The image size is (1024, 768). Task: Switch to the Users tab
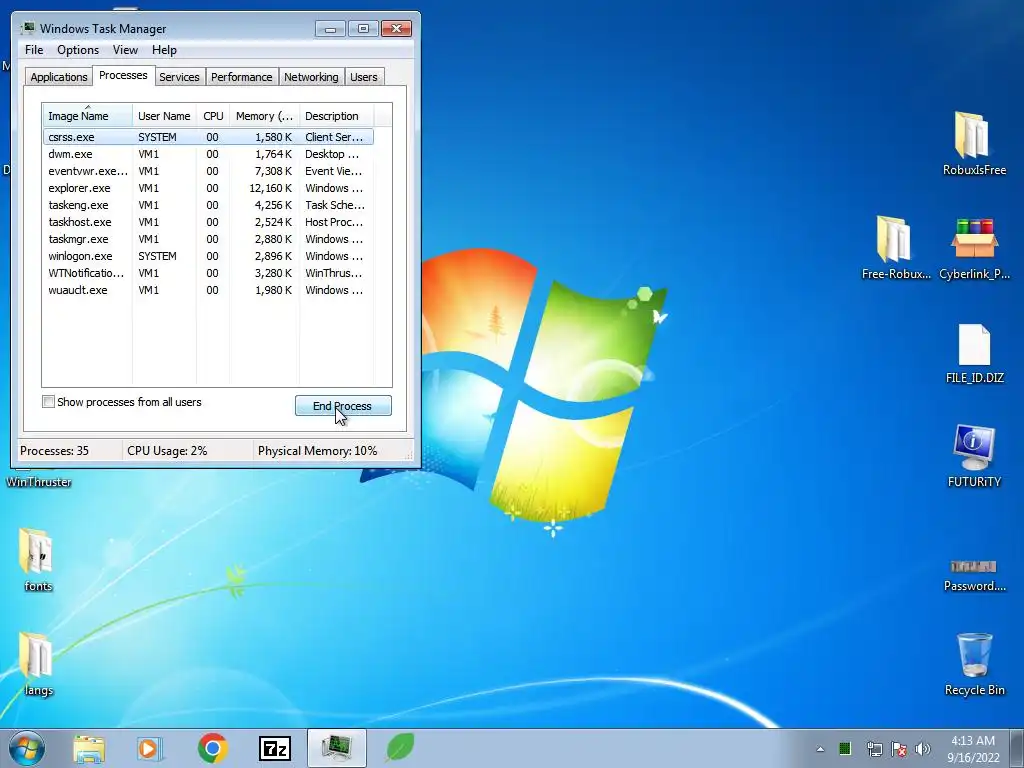coord(363,77)
